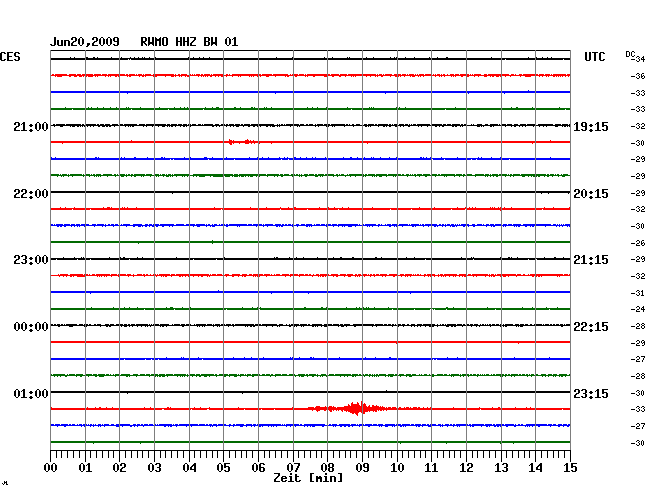Viewport: 650px width, 494px height.
Task: Select the 22:00 local time label
Action: 31,194
